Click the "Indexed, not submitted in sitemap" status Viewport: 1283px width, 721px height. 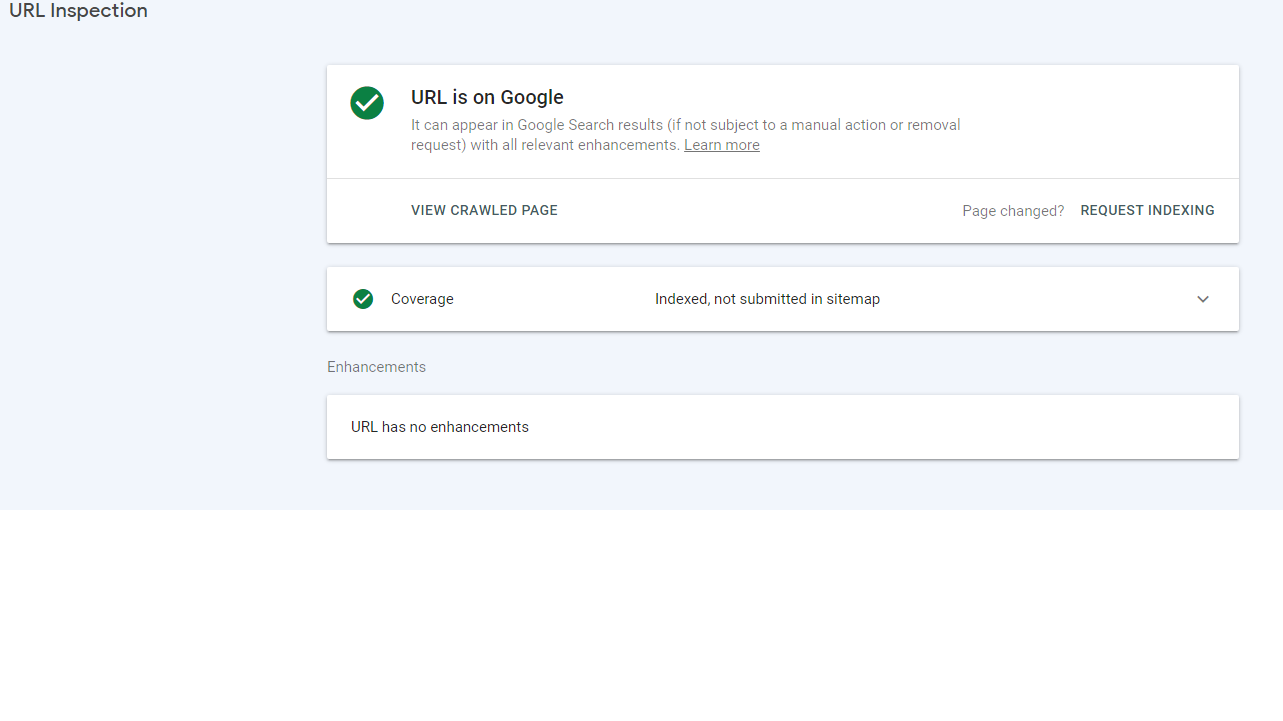coord(767,299)
